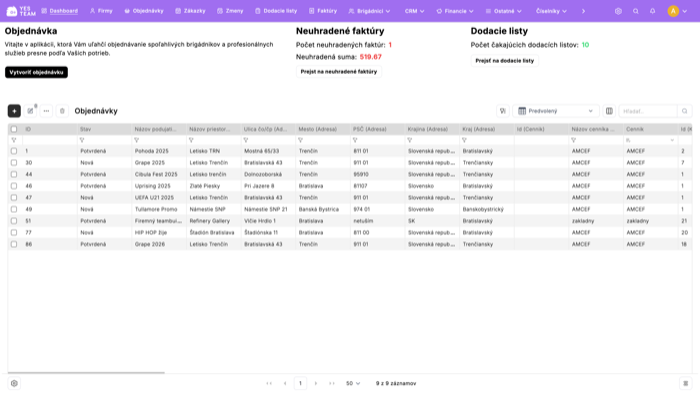Go to the previous page
The width and height of the screenshot is (700, 393).
pos(285,383)
